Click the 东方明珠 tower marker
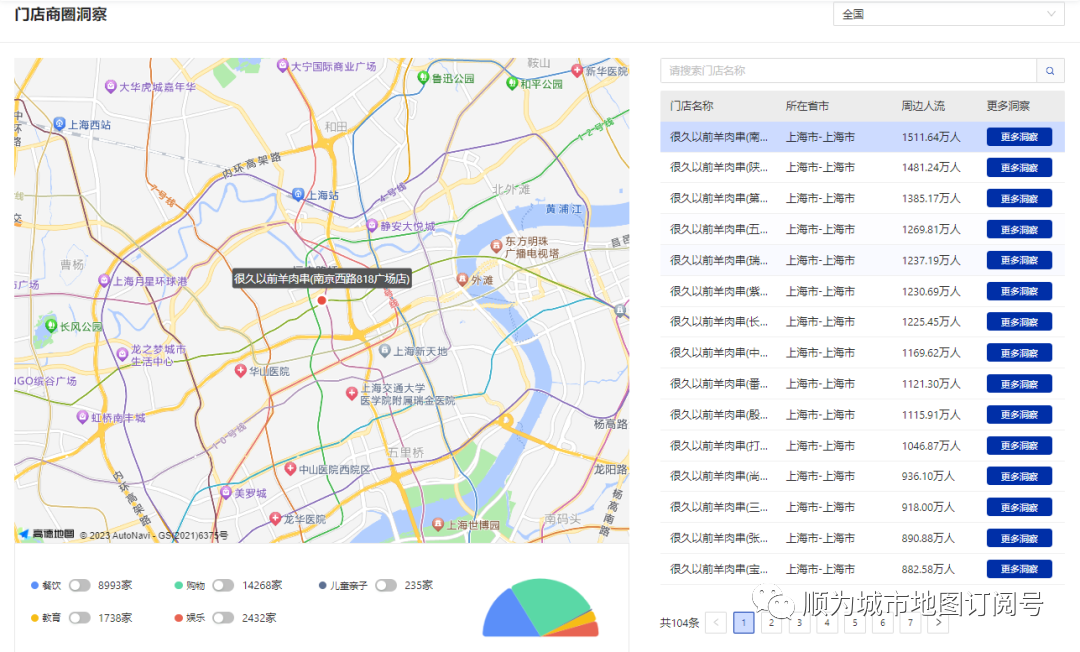1080x652 pixels. pos(496,246)
